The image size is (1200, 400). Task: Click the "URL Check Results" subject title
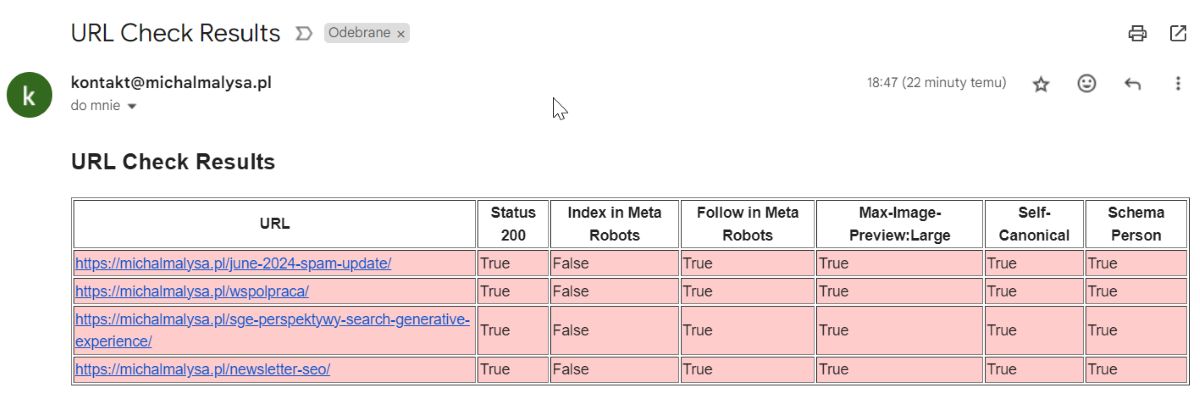(x=175, y=33)
